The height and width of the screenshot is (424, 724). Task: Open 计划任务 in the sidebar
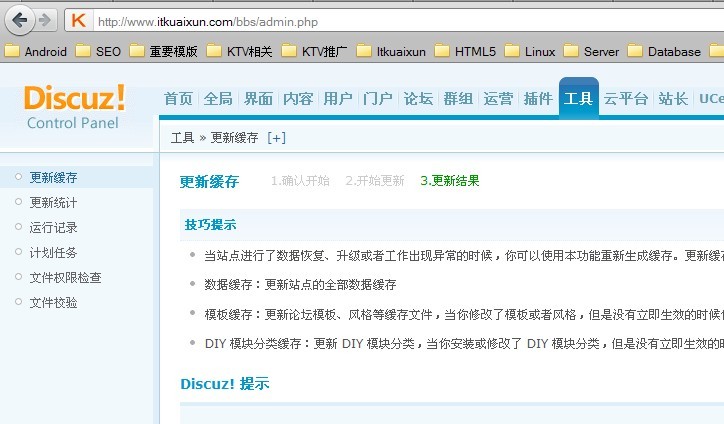[x=54, y=253]
